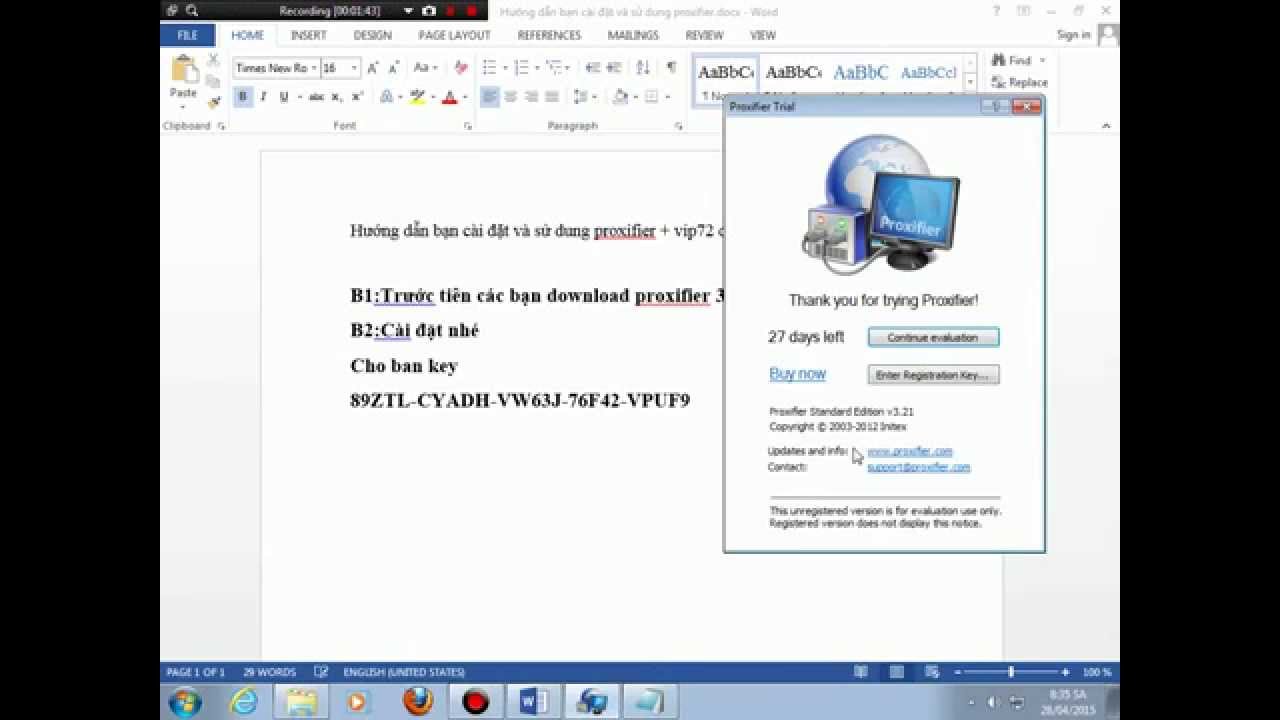Viewport: 1280px width, 720px height.
Task: Switch to the INSERT tab
Action: point(308,35)
